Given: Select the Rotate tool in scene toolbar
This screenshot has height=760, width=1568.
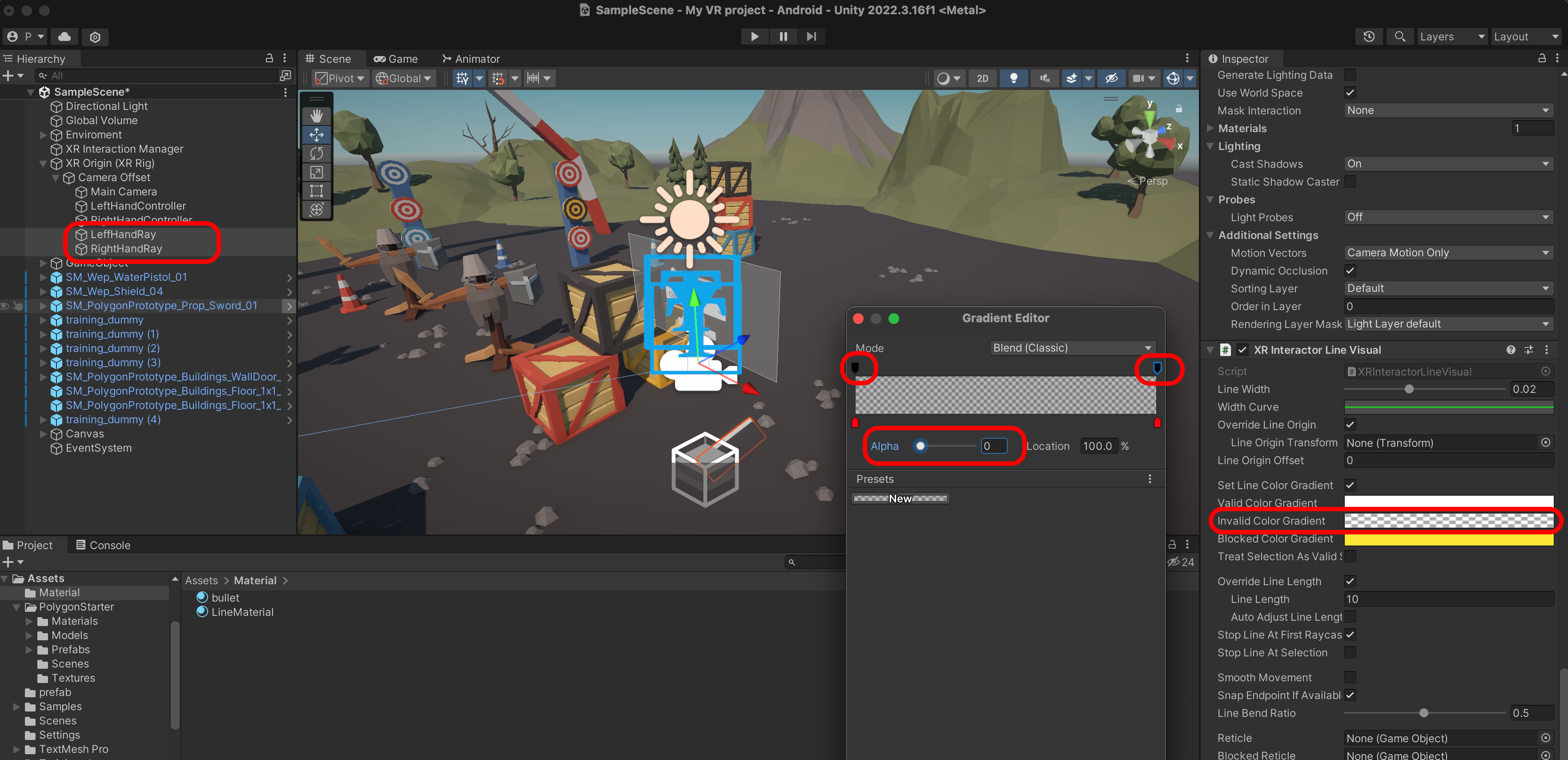Looking at the screenshot, I should 317,154.
